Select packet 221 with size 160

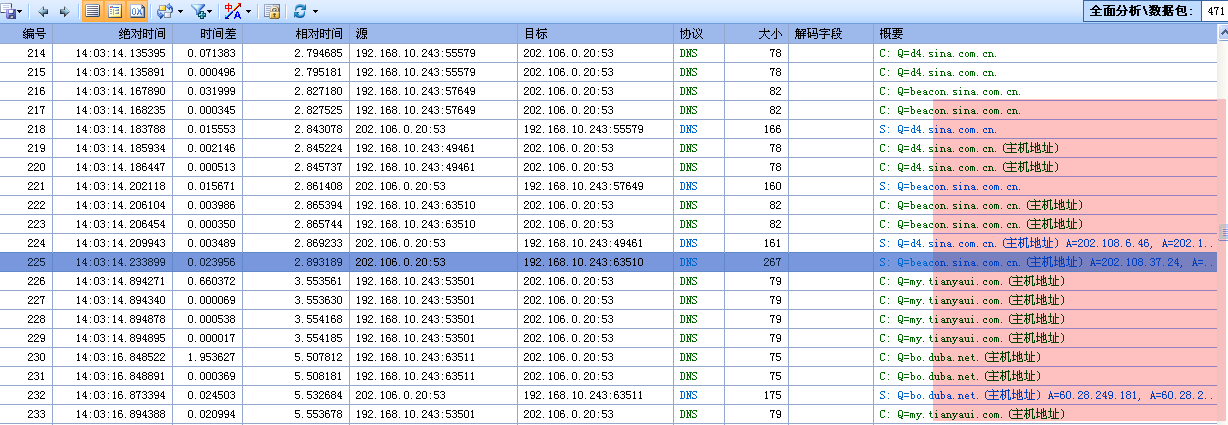(x=608, y=186)
